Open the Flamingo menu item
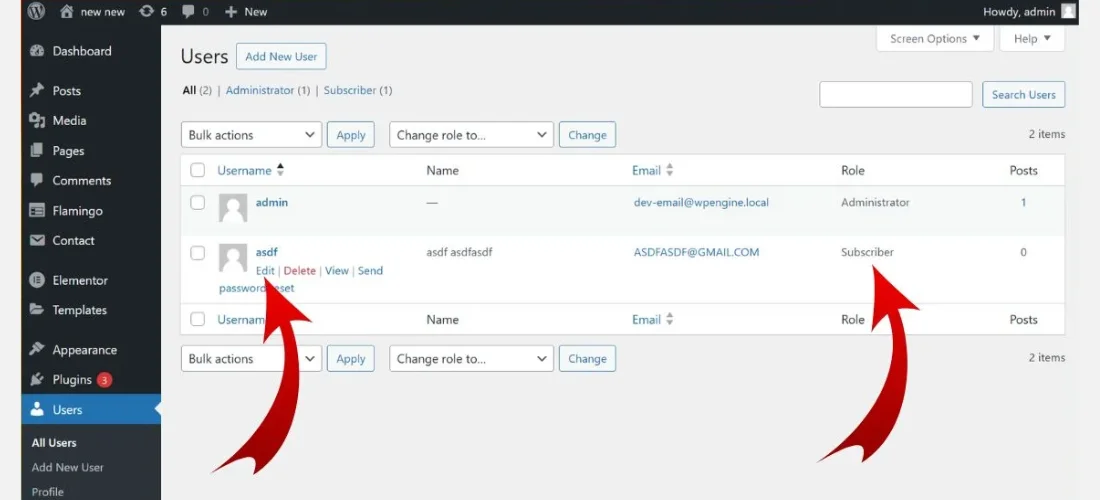The width and height of the screenshot is (1100, 500). [x=77, y=211]
